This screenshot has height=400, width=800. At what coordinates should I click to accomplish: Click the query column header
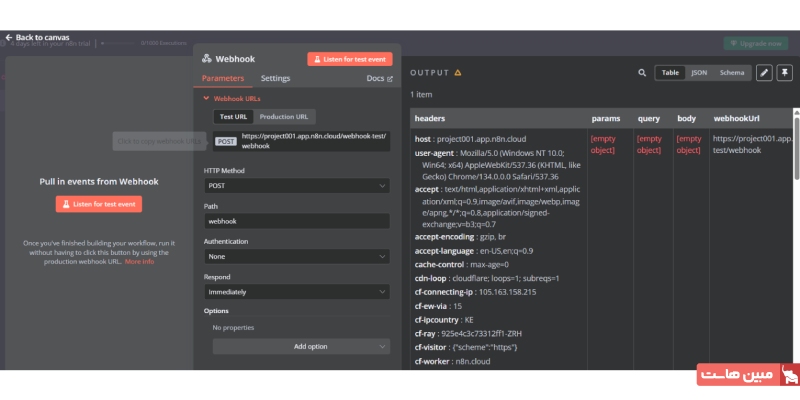tap(648, 118)
